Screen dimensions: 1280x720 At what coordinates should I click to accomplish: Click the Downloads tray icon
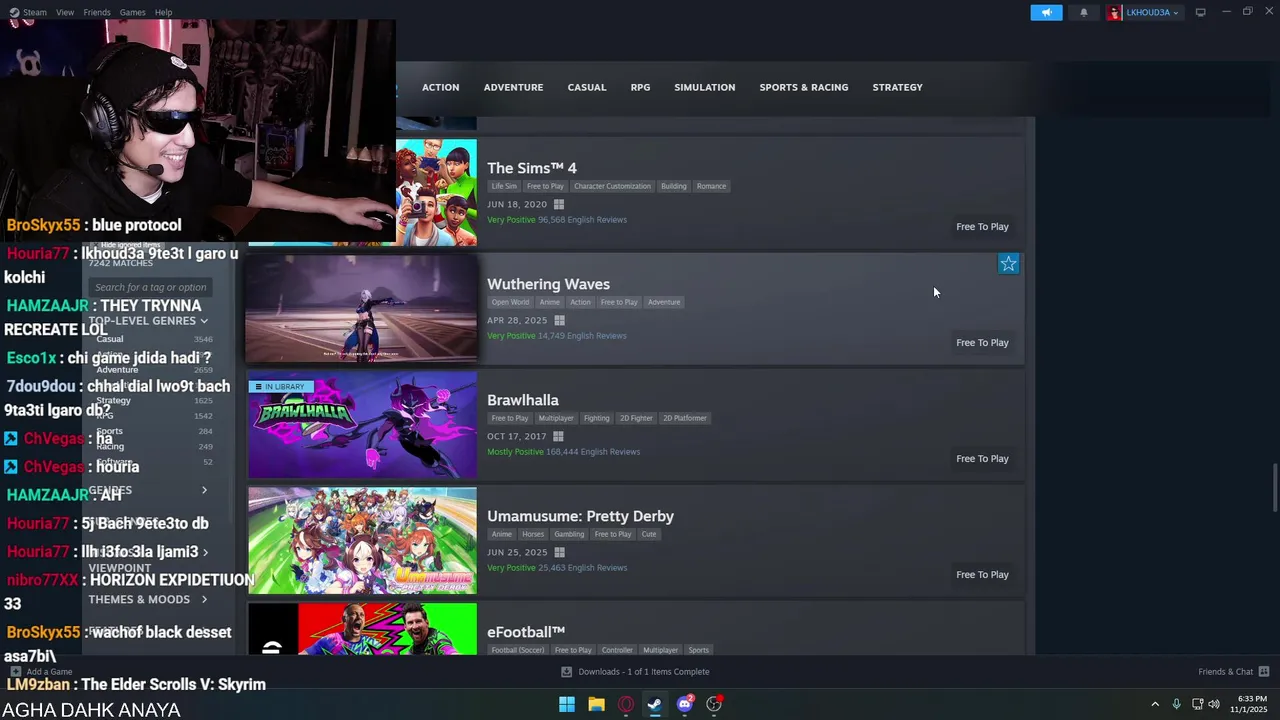[566, 672]
